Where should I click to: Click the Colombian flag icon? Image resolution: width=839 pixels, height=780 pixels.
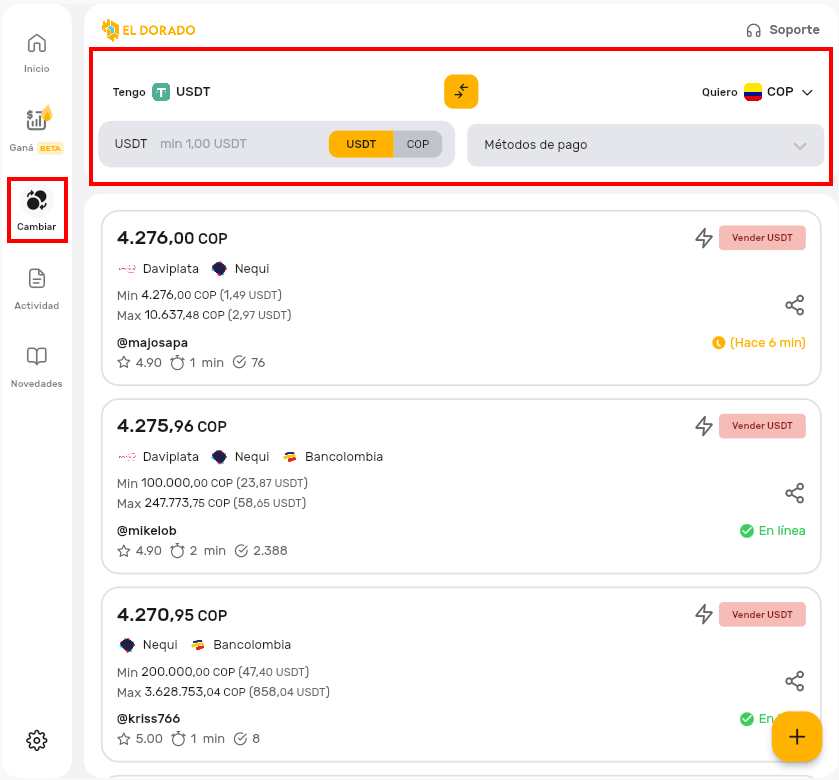click(x=752, y=92)
